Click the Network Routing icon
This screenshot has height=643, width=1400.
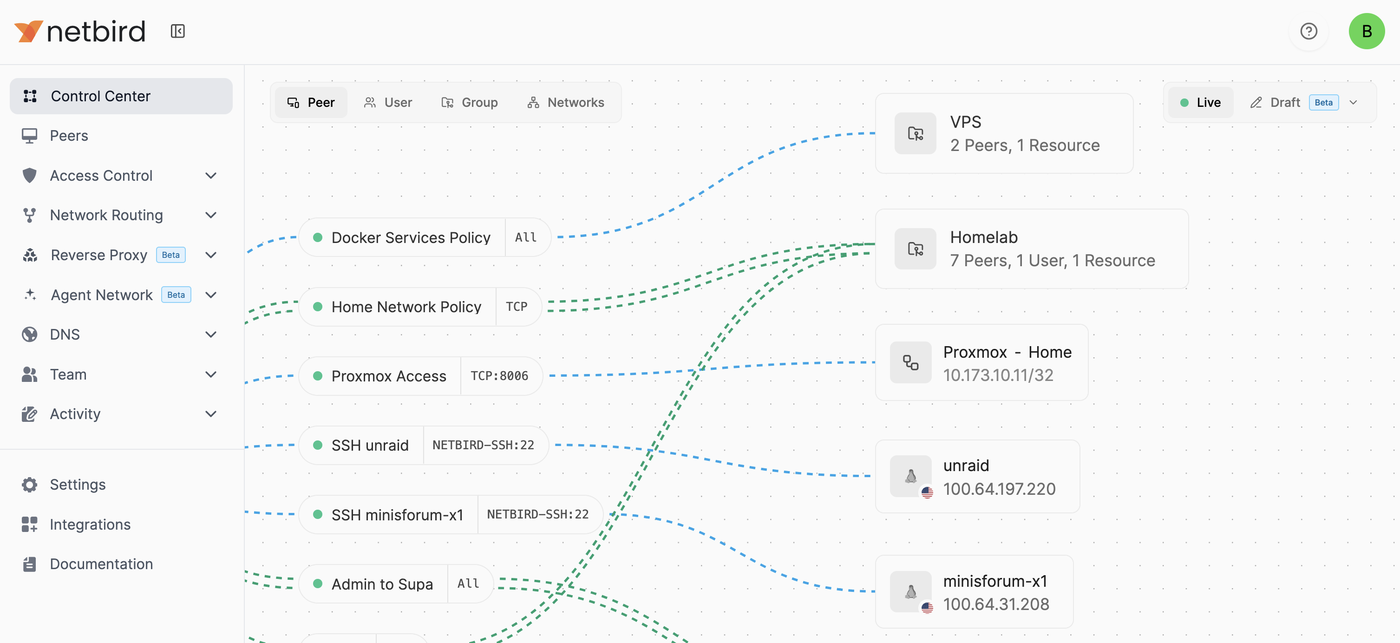pyautogui.click(x=30, y=215)
